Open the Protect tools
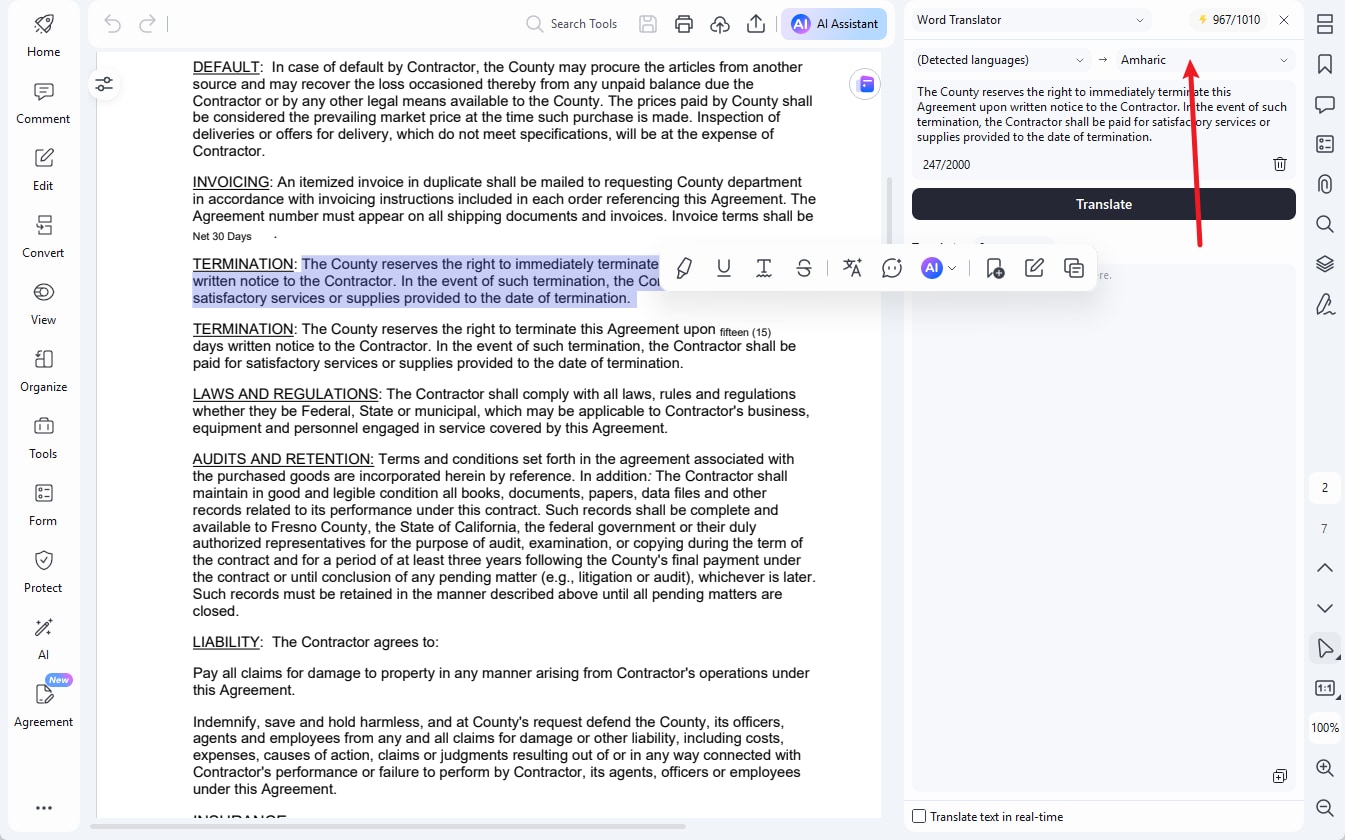Viewport: 1345px width, 840px height. pos(43,573)
